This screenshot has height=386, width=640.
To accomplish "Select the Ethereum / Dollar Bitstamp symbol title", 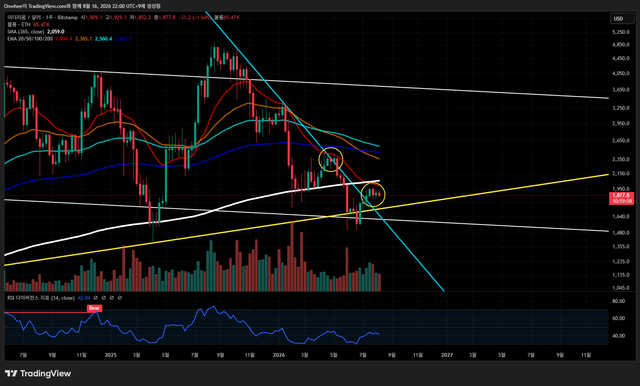I will click(x=42, y=18).
